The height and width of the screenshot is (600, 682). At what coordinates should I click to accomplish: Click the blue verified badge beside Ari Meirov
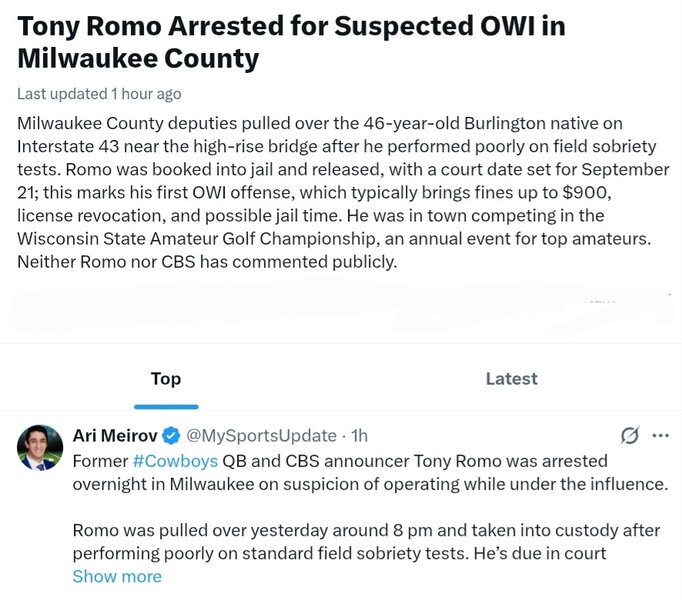click(x=171, y=436)
